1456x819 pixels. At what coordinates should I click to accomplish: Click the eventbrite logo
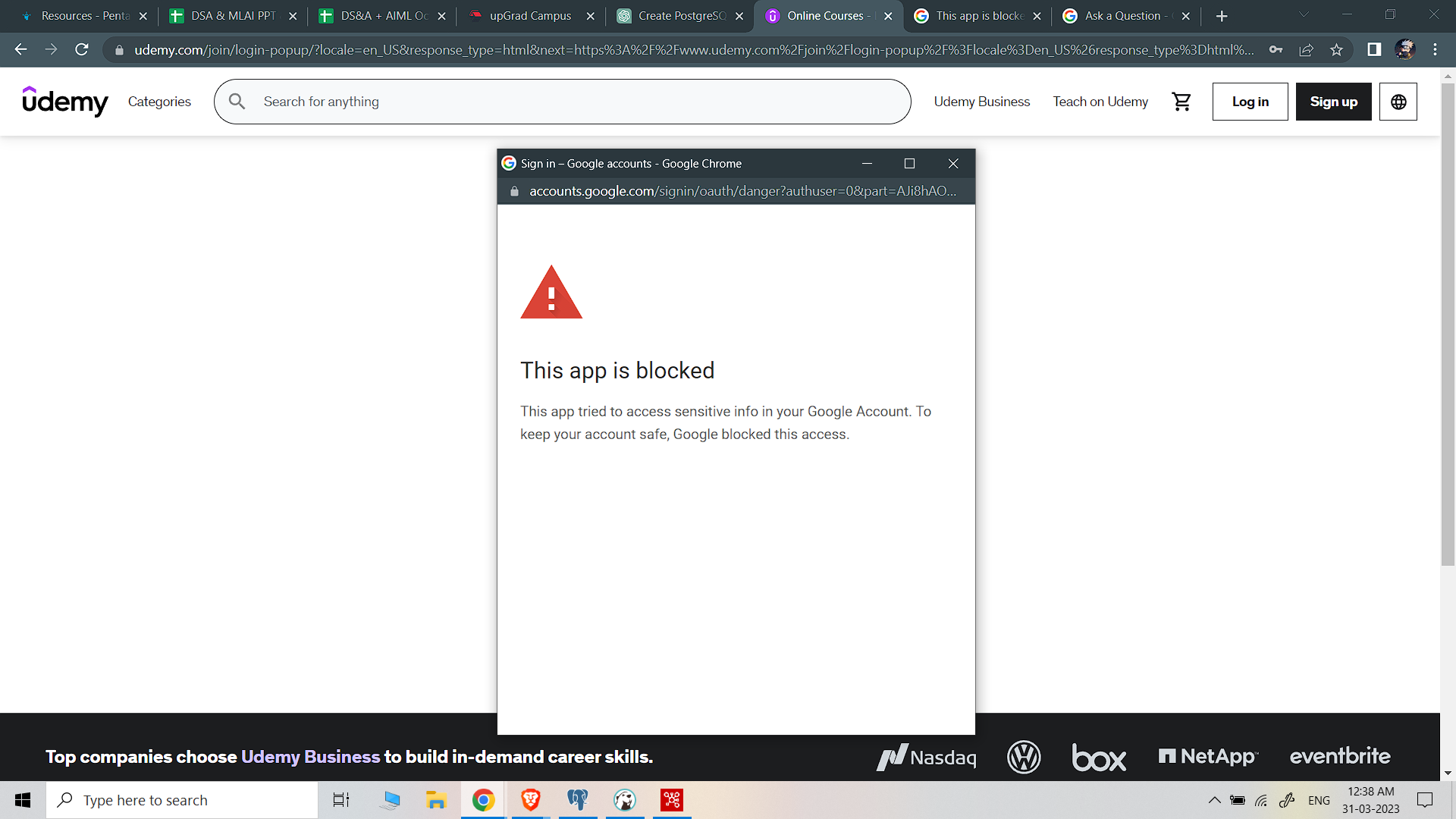click(1339, 756)
